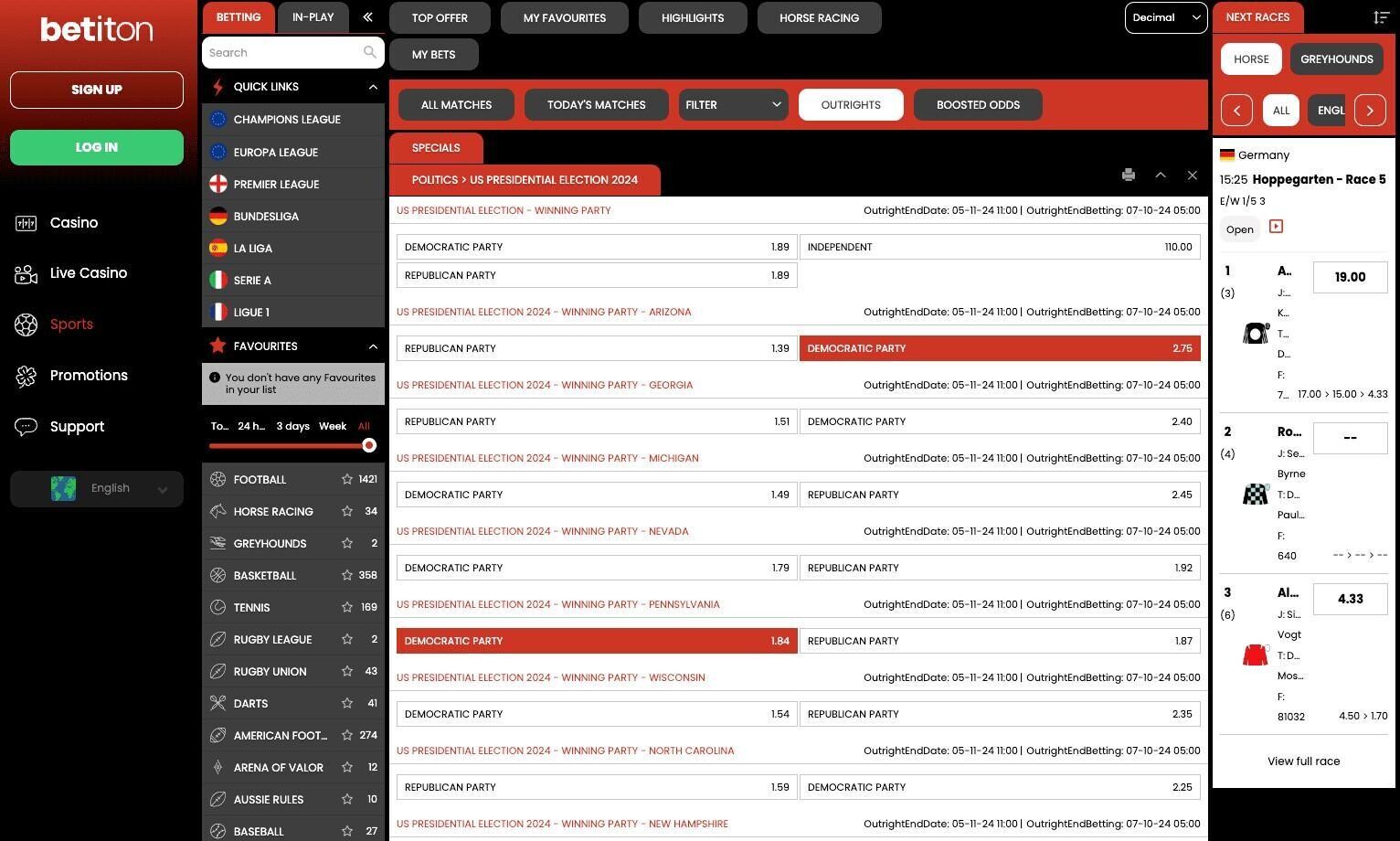Switch to OUTRIGHTS view
This screenshot has width=1400, height=841.
pos(851,104)
